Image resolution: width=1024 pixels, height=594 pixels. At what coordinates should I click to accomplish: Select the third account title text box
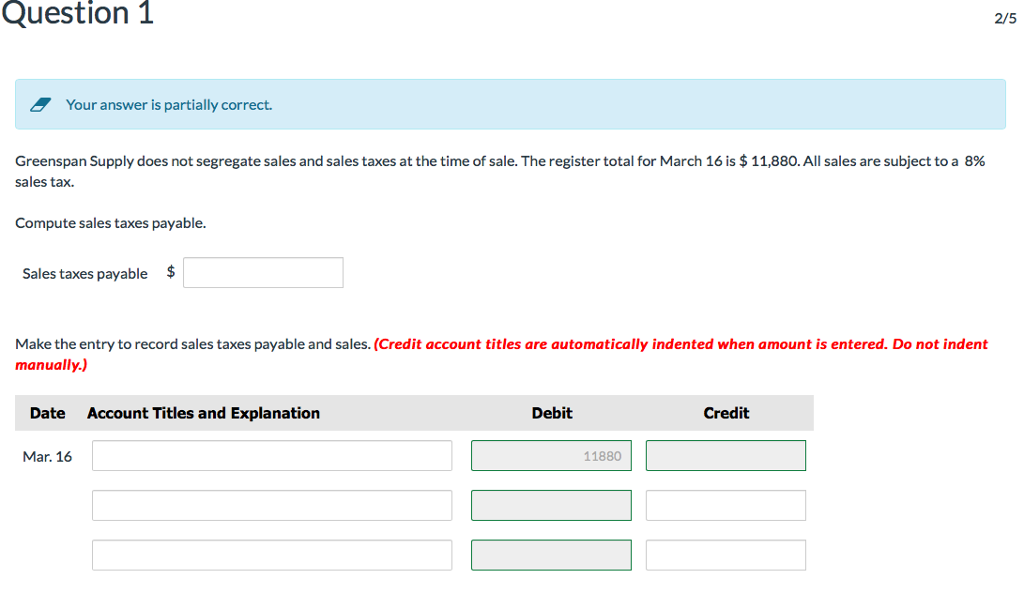[271, 555]
